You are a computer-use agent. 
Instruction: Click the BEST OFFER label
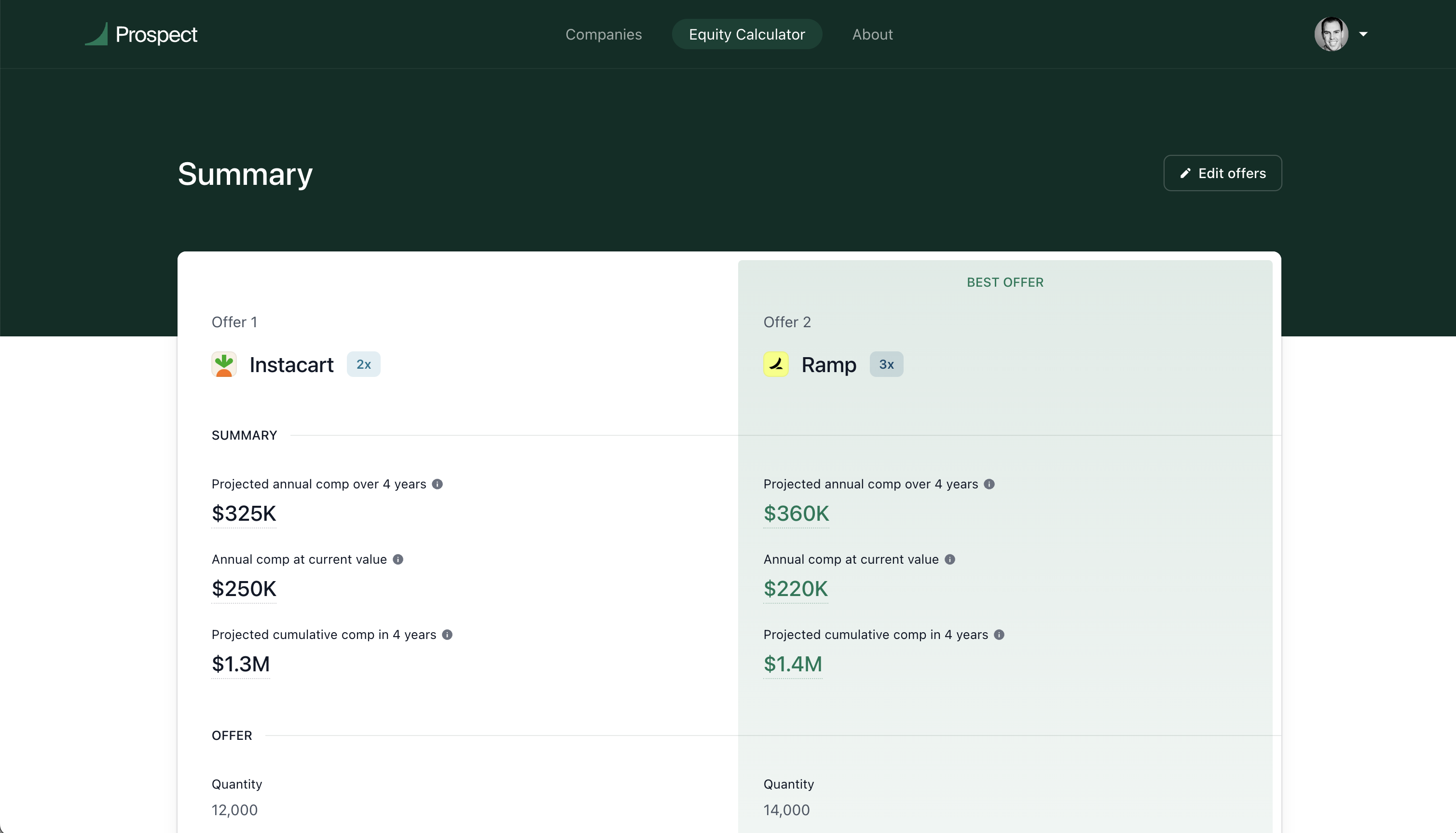point(1005,283)
